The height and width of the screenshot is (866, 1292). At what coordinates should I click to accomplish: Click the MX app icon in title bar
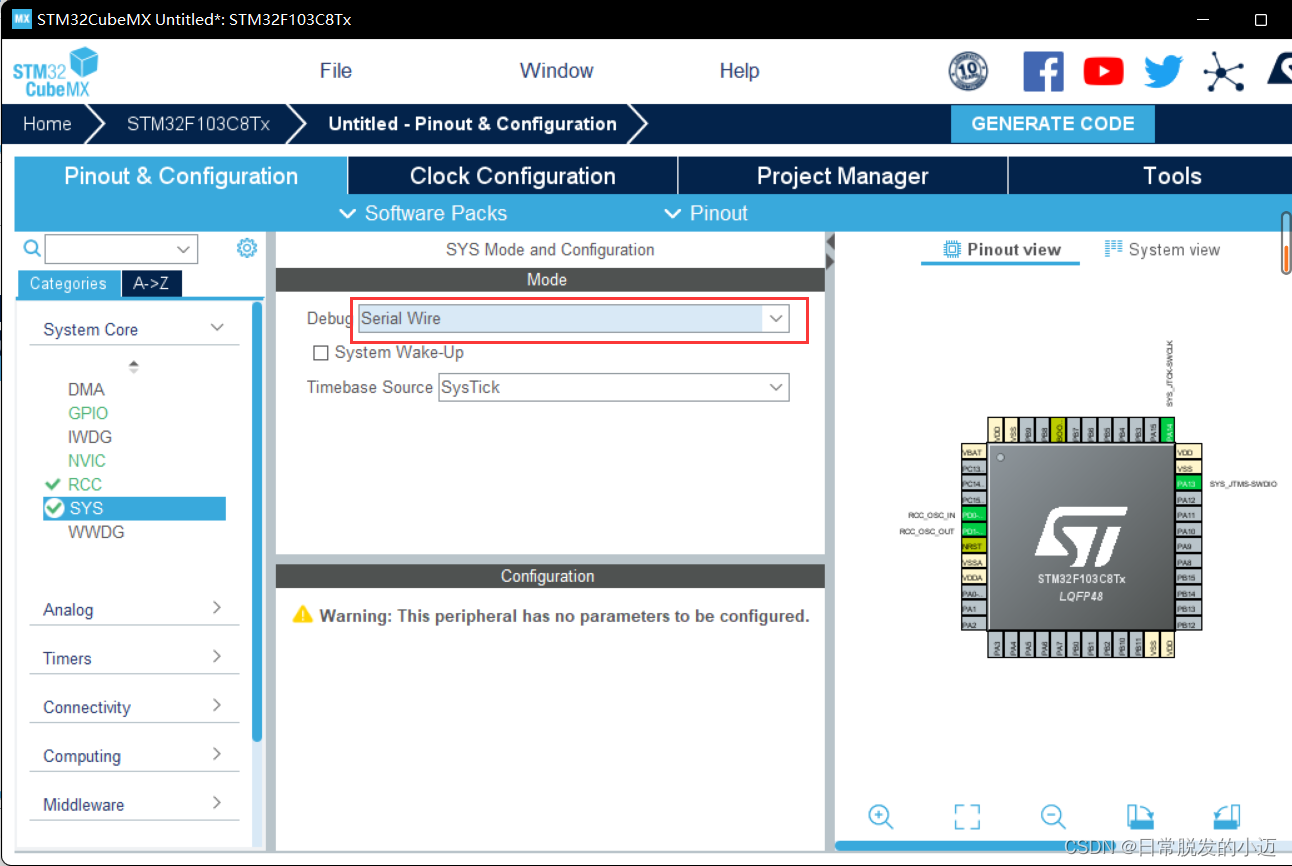pyautogui.click(x=21, y=19)
